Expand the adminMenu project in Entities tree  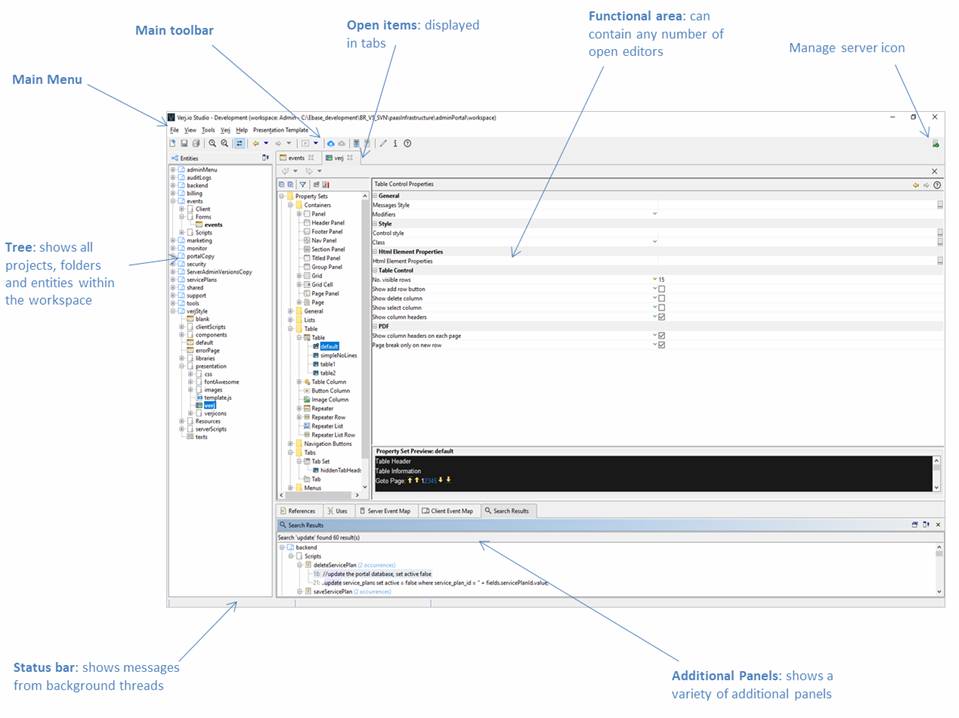173,170
